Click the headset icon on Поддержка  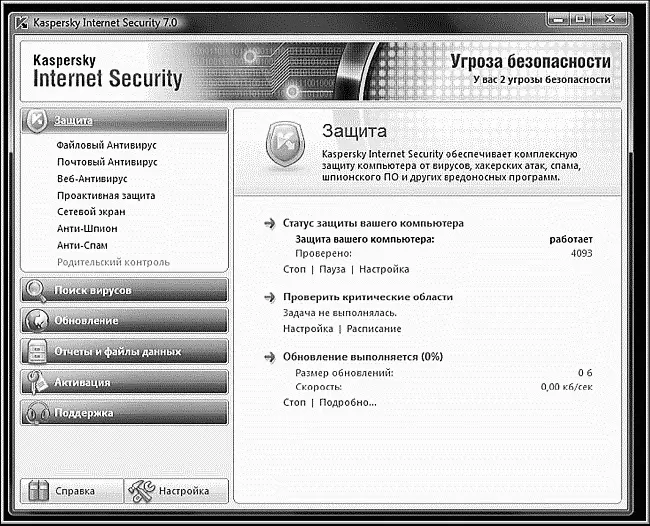click(x=36, y=412)
